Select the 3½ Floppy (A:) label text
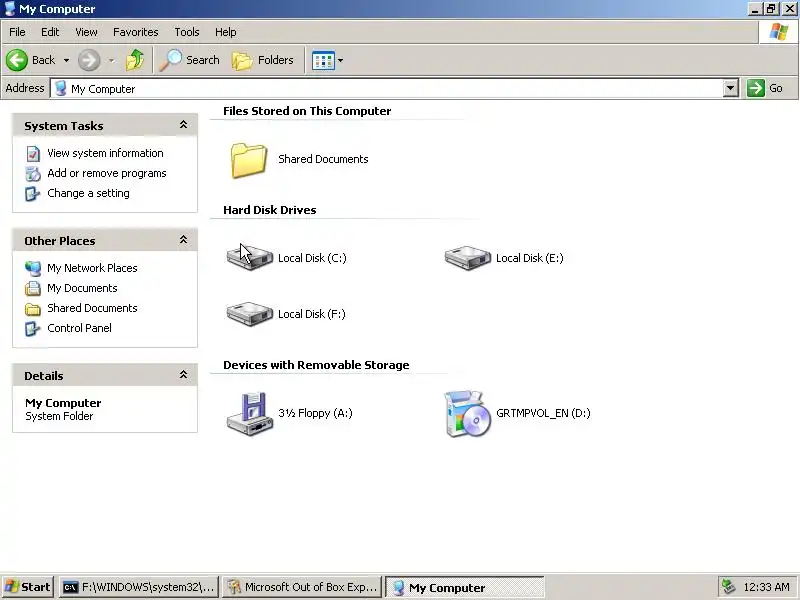Screen dimensions: 800x600 point(315,413)
